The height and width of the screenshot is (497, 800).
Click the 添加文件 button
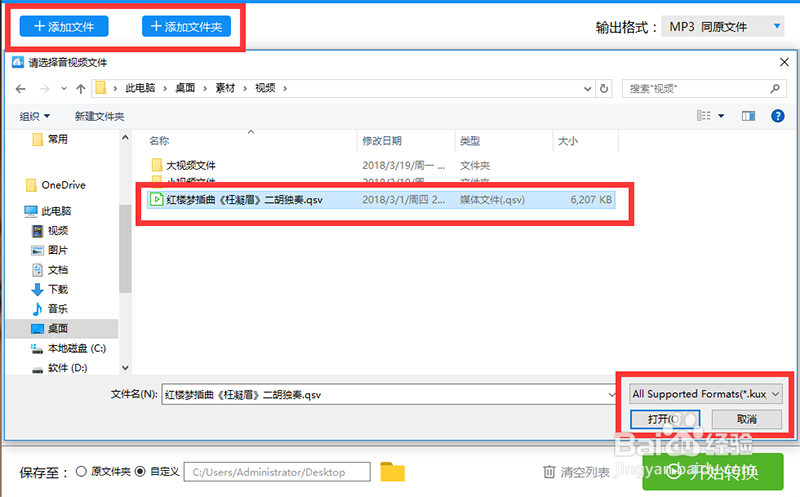click(64, 27)
